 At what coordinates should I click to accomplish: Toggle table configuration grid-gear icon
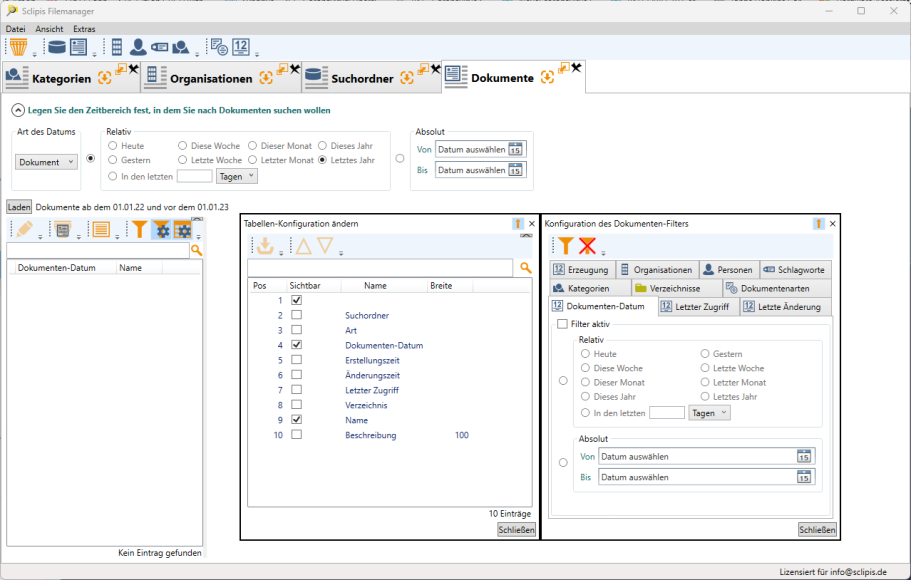click(182, 230)
